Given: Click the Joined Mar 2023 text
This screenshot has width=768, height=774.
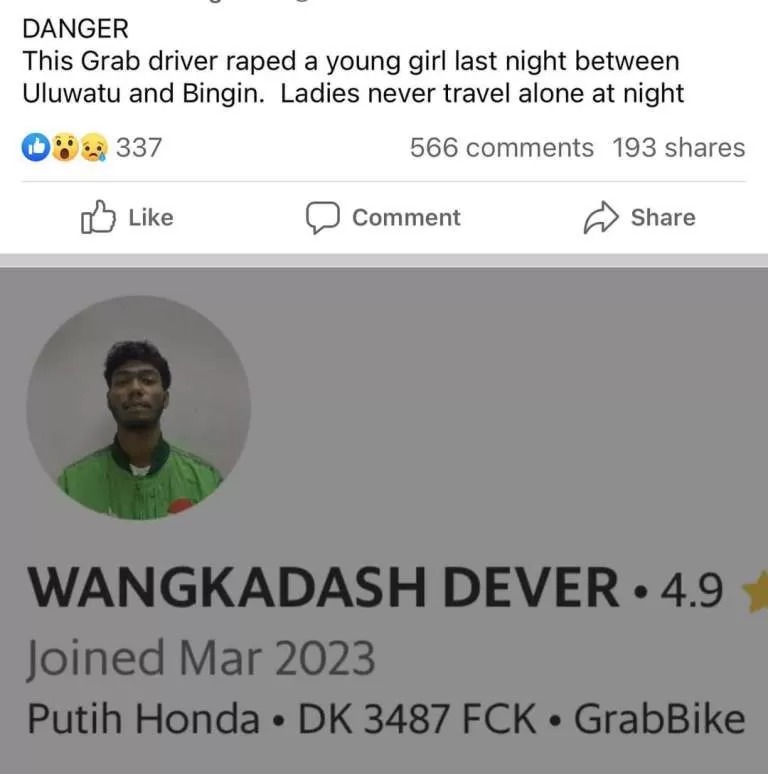Looking at the screenshot, I should coord(201,658).
